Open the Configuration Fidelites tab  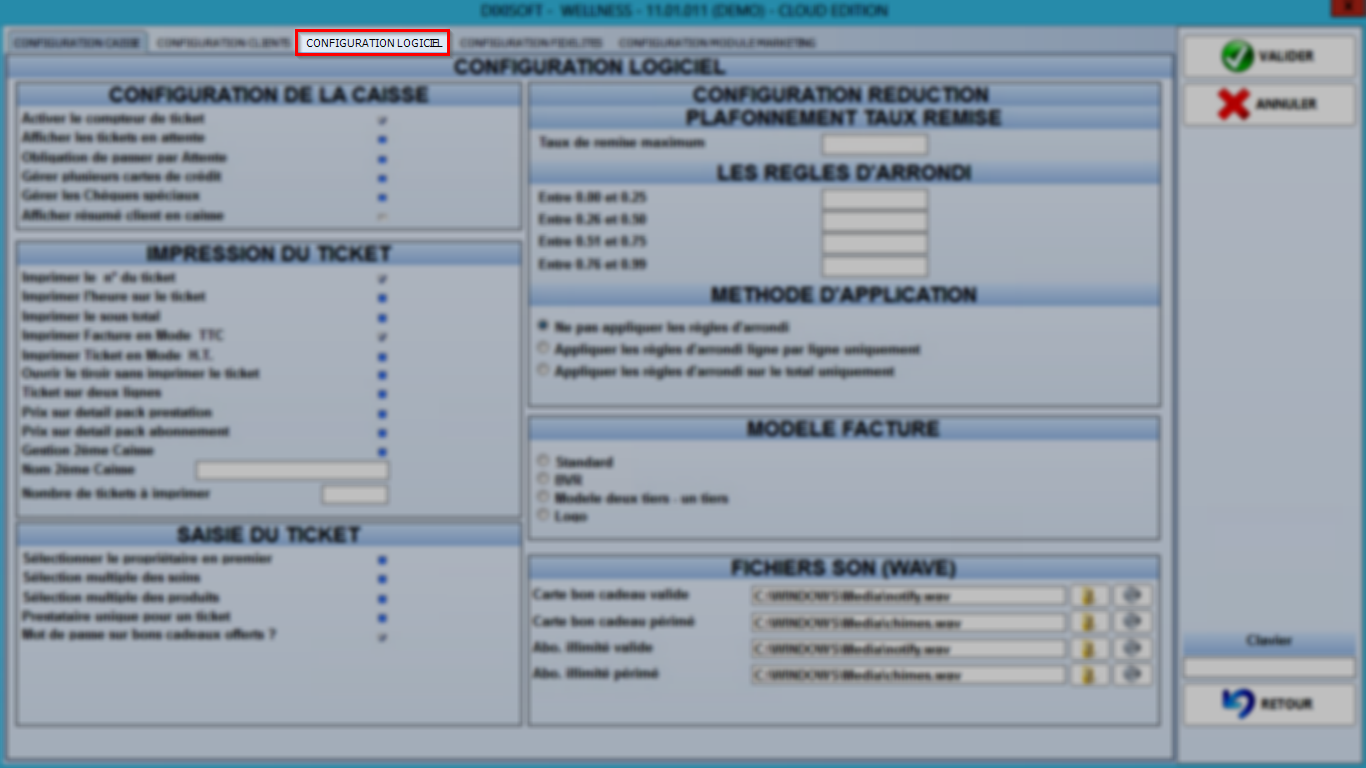pos(531,43)
